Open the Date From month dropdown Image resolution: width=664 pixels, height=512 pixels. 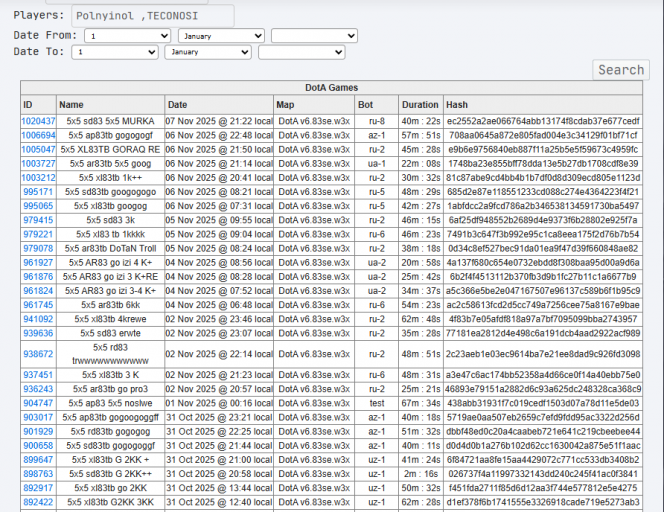point(221,36)
